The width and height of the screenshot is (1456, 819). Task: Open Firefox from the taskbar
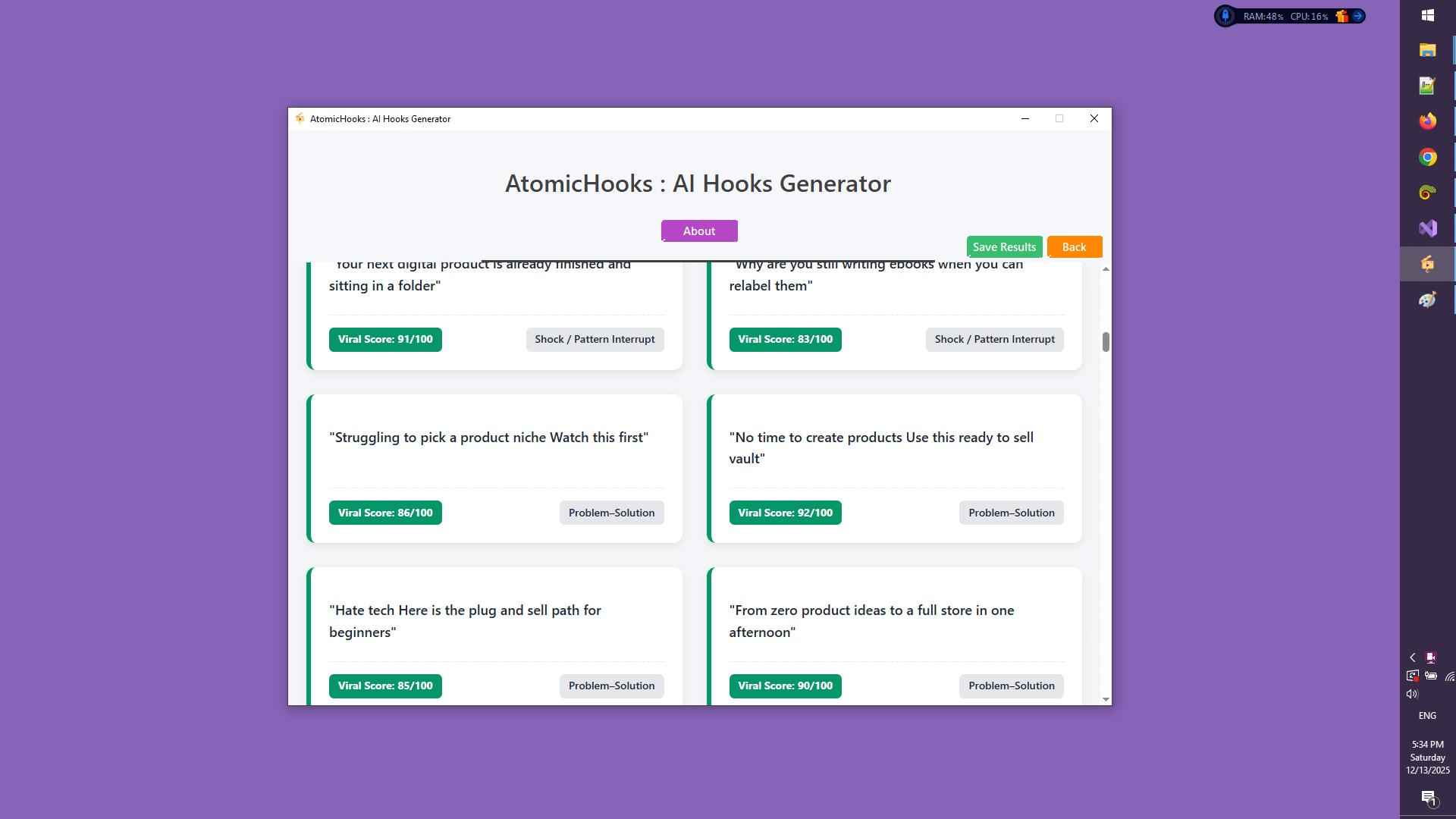coord(1427,121)
